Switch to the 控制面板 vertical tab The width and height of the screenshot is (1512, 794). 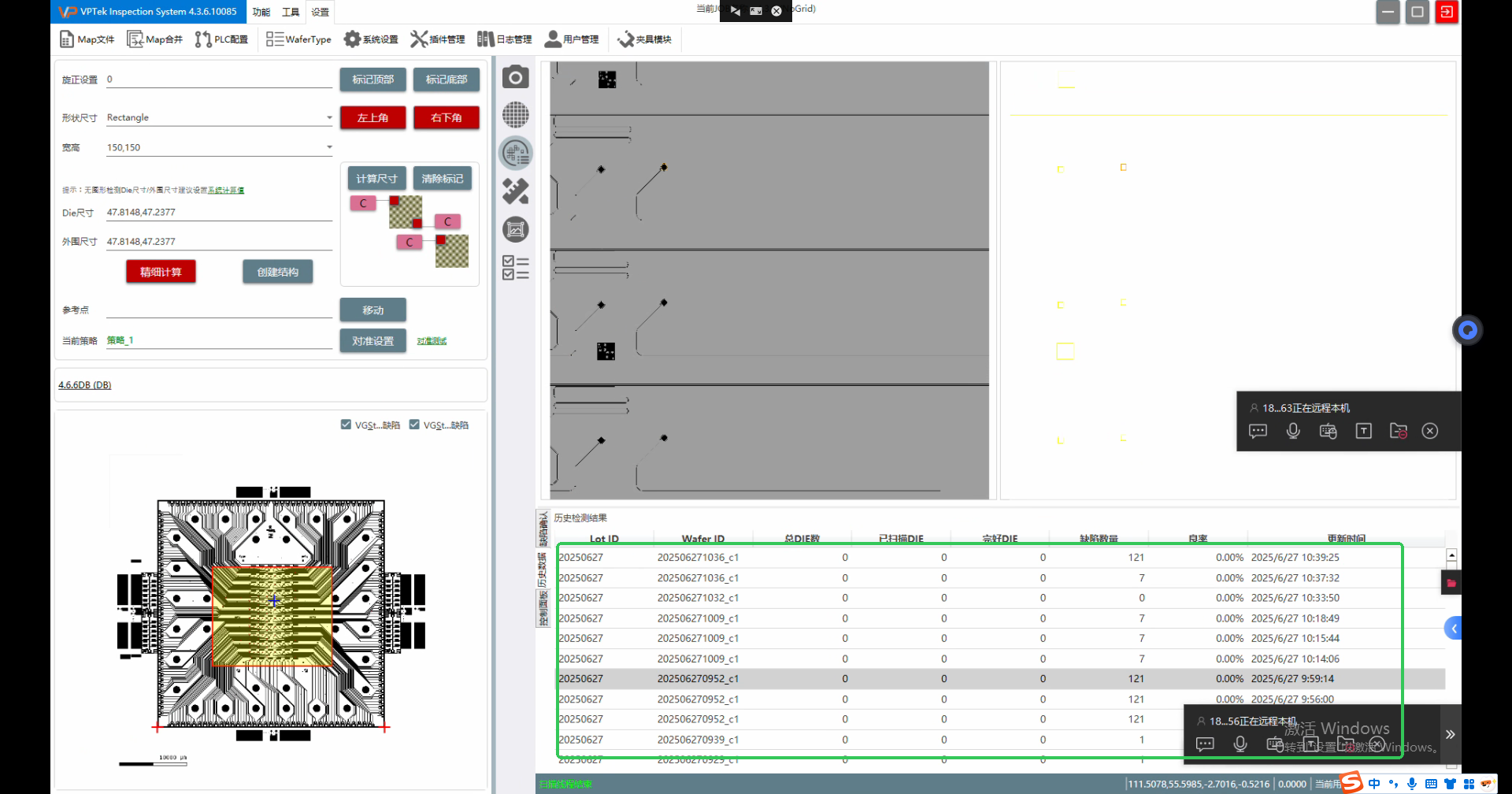pos(543,609)
